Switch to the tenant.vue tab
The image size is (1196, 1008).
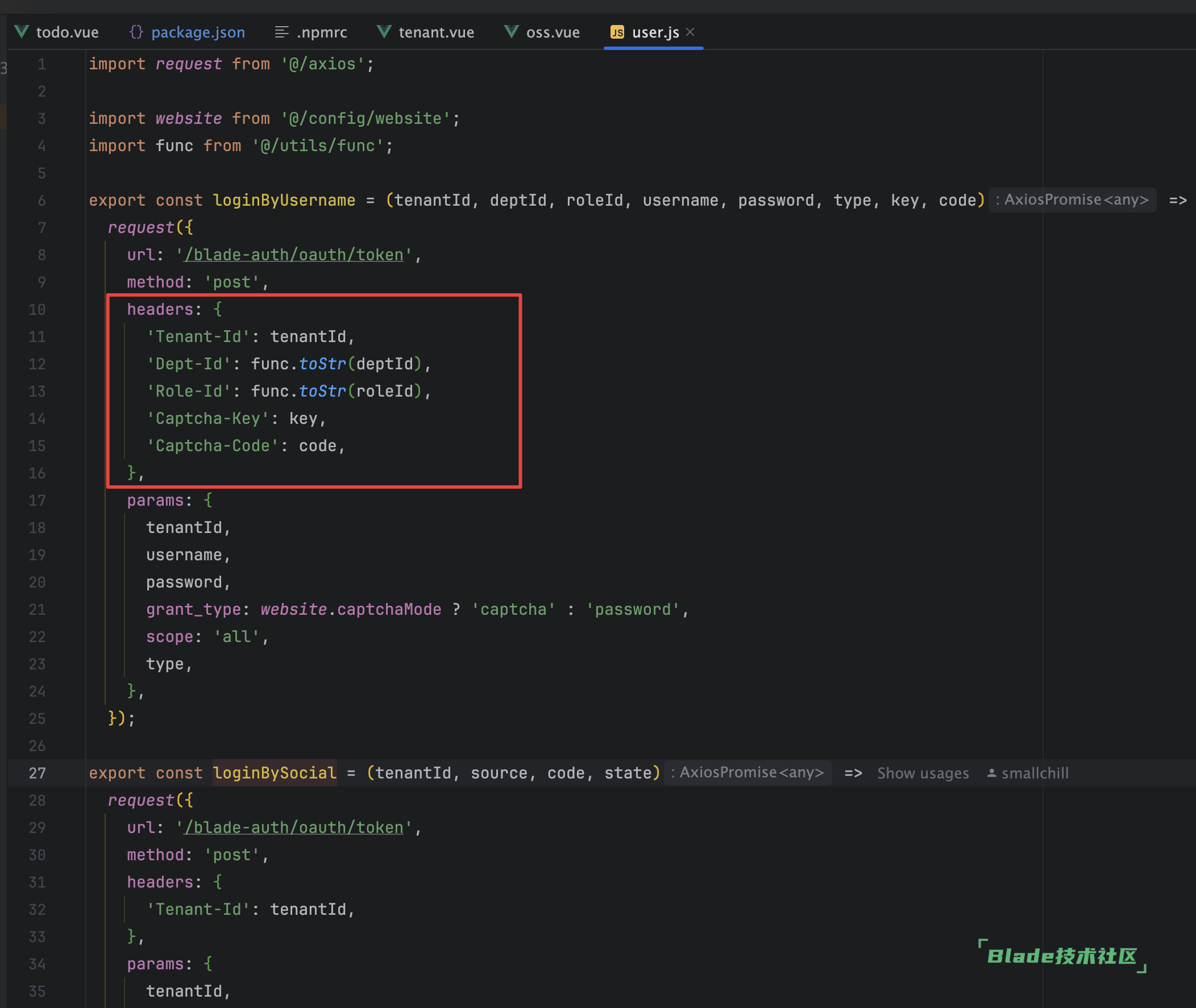tap(426, 32)
